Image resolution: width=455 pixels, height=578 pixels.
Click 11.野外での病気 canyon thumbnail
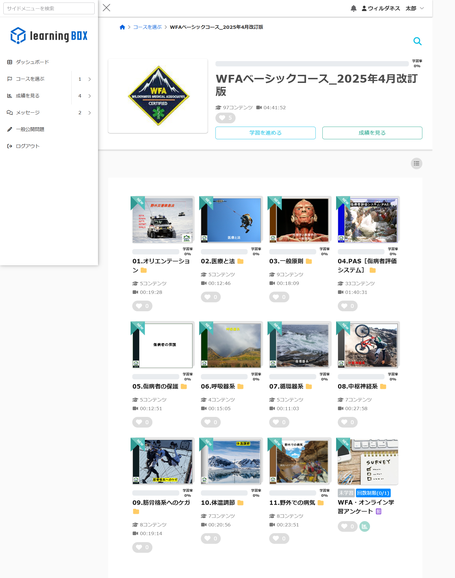click(299, 462)
